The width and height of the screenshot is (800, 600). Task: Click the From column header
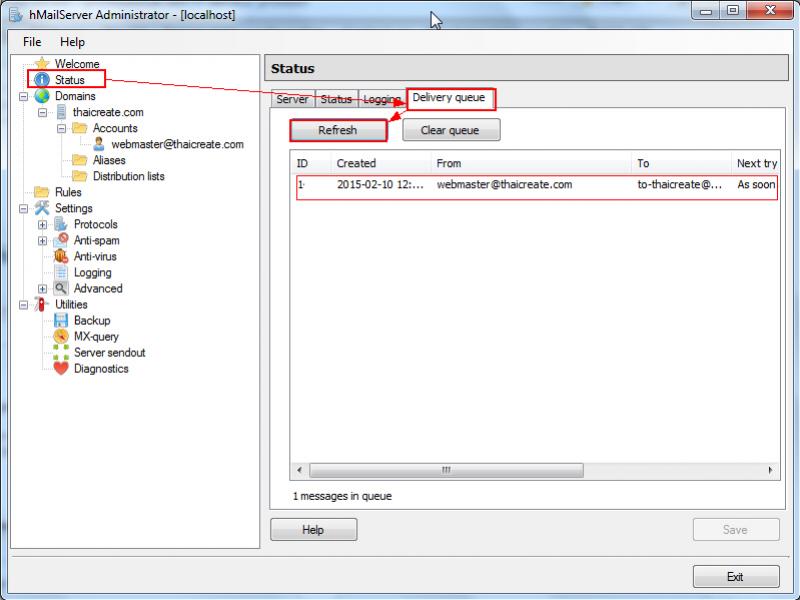531,163
